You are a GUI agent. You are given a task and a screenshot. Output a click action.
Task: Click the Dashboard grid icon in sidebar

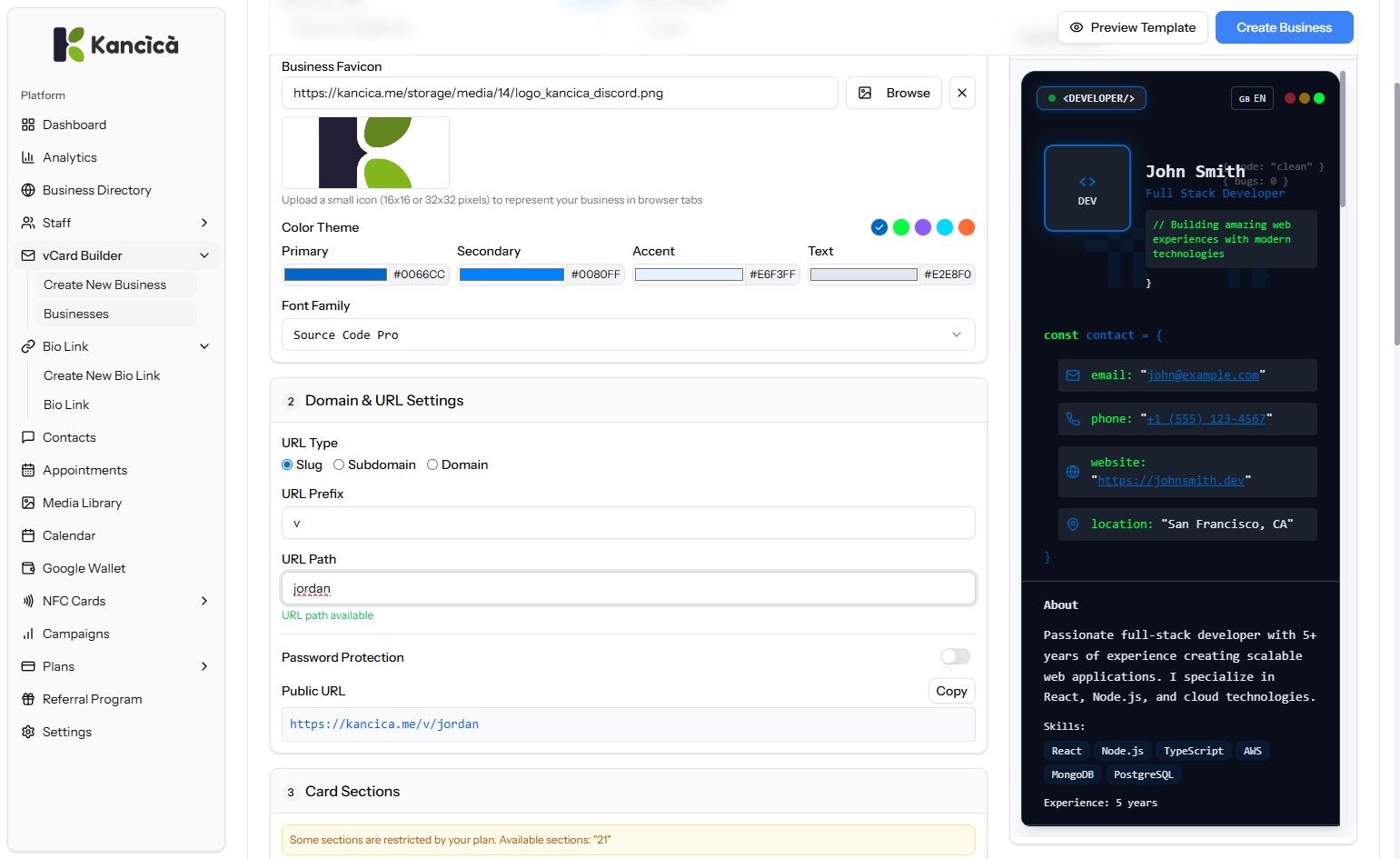point(28,125)
